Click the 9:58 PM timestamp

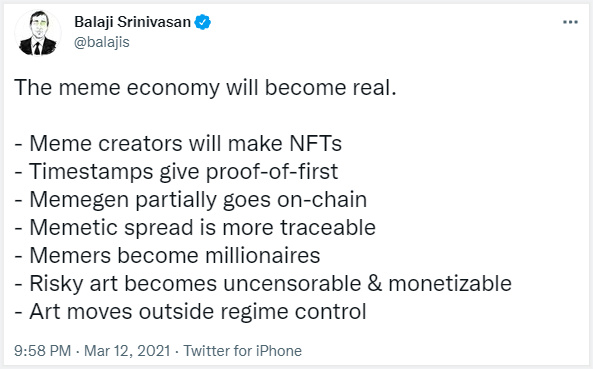pyautogui.click(x=42, y=351)
